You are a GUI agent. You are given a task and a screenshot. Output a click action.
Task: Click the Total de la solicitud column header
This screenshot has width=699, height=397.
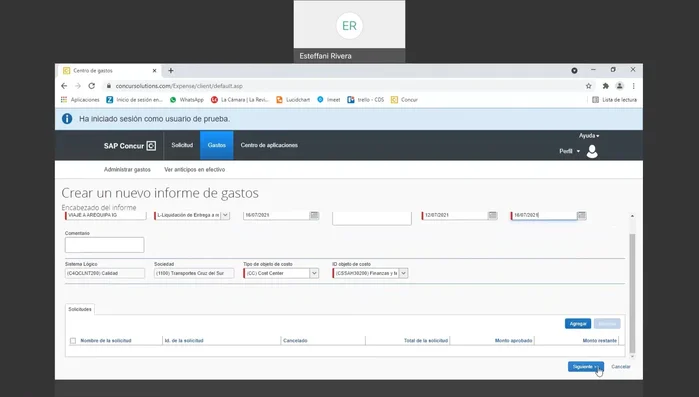pyautogui.click(x=426, y=341)
